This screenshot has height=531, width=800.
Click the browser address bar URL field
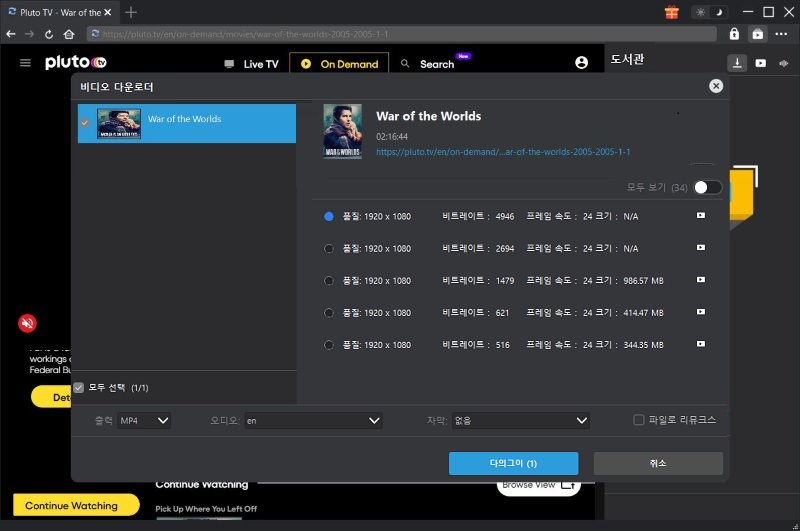coord(401,34)
